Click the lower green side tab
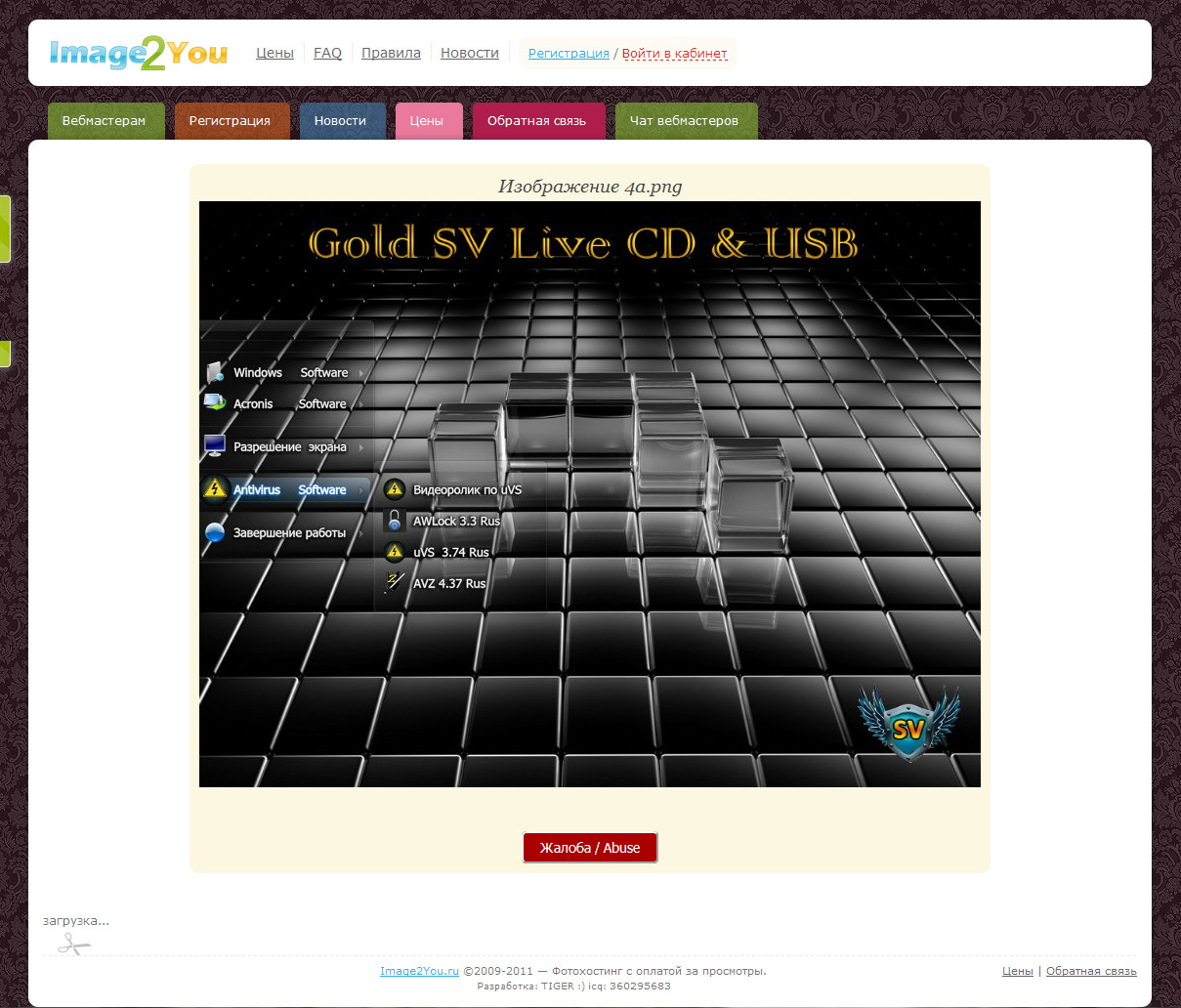 5,354
